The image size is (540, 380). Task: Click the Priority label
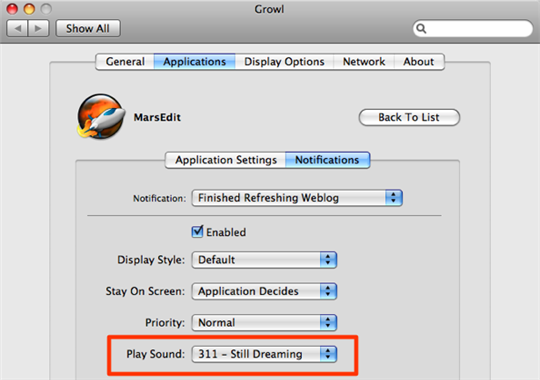click(x=165, y=323)
